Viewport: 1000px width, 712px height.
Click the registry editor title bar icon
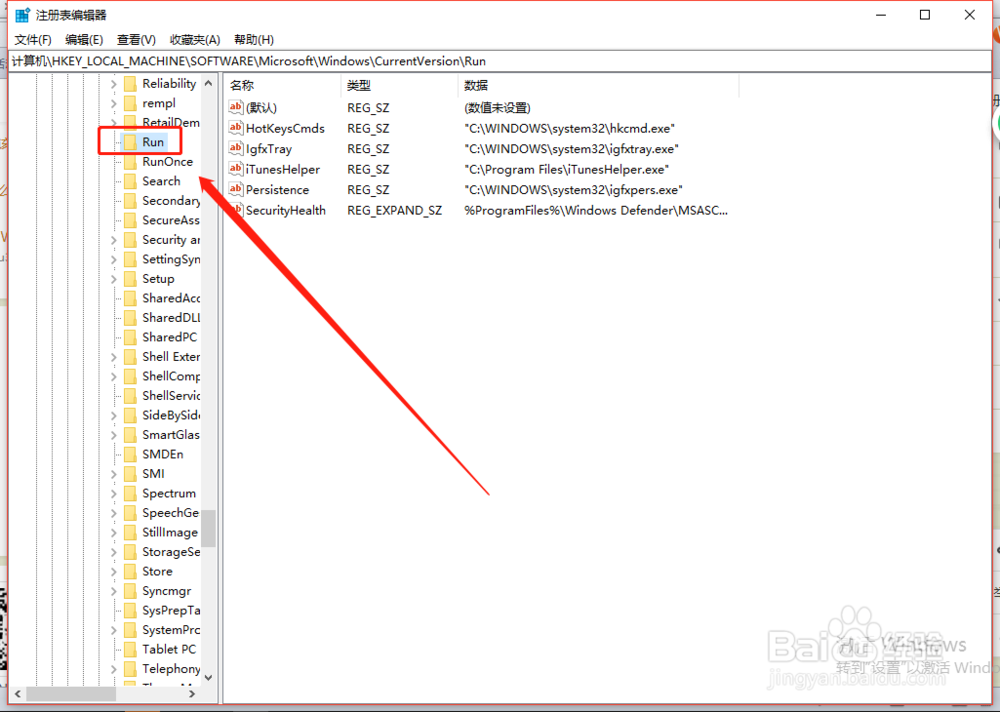pos(22,15)
